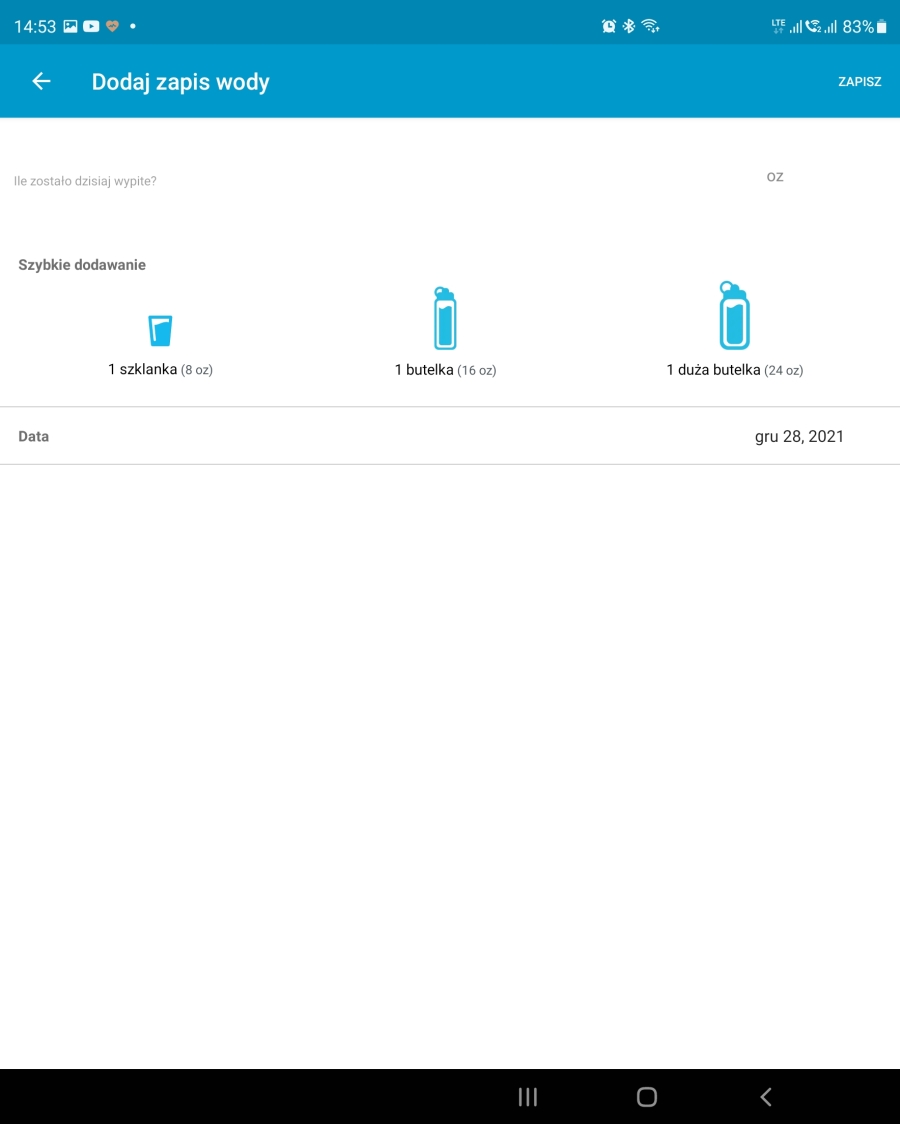Screen dimensions: 900x1124
Task: Tap the large 24 oz bottle icon
Action: 734,316
